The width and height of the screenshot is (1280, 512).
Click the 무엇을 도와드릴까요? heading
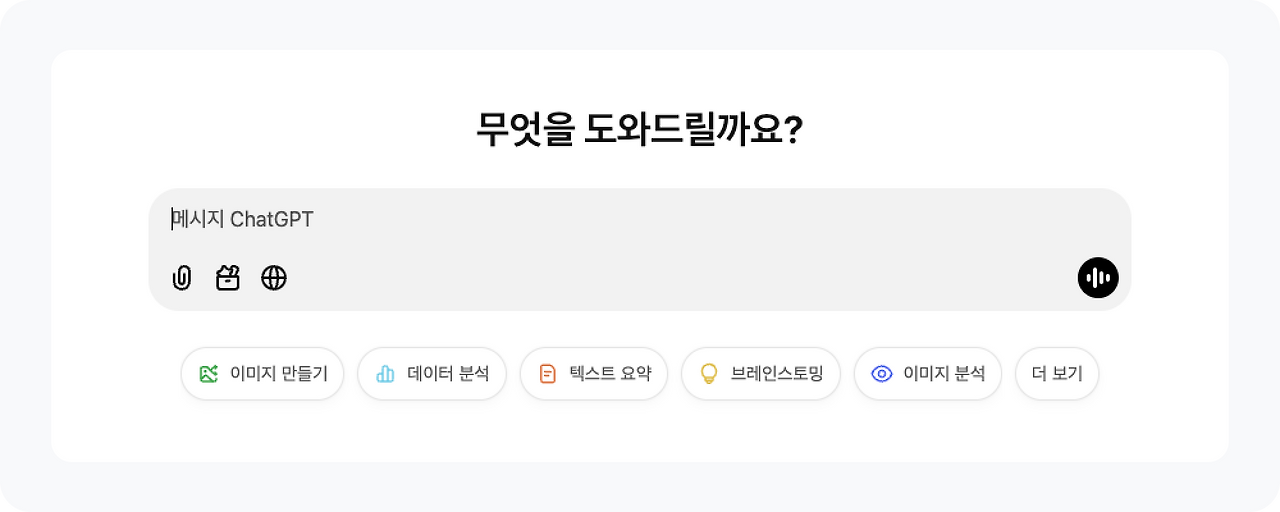click(x=640, y=130)
